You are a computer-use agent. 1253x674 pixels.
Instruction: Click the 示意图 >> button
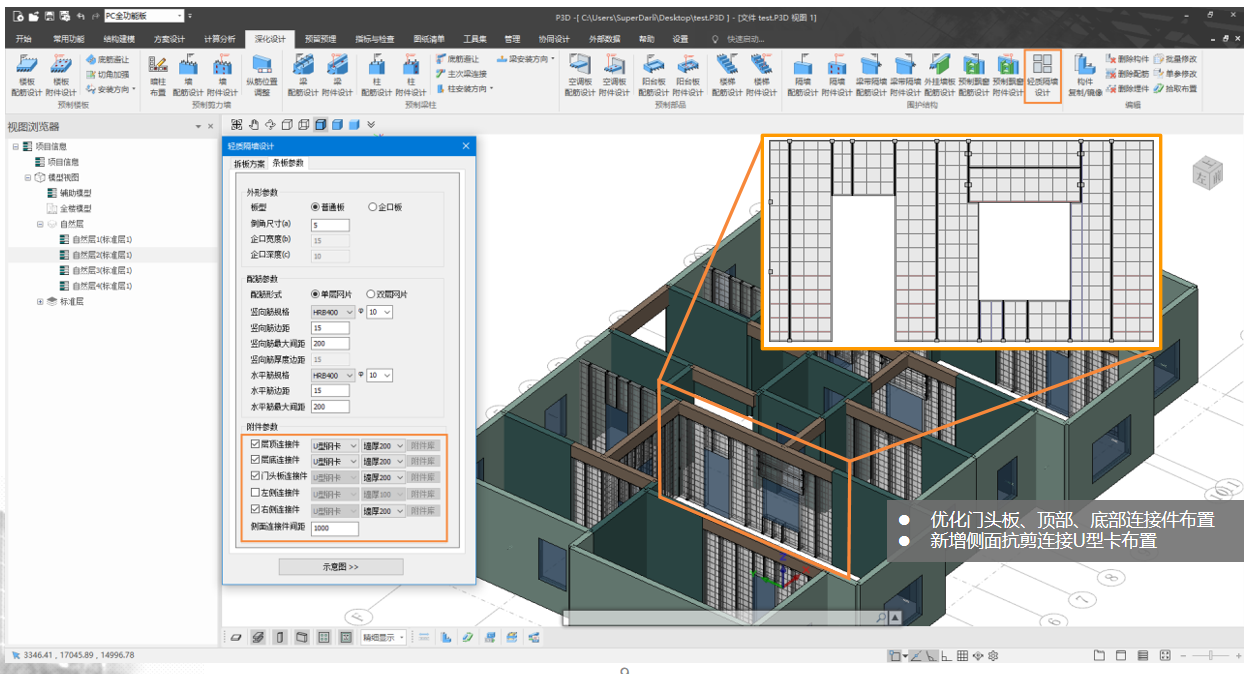click(340, 567)
